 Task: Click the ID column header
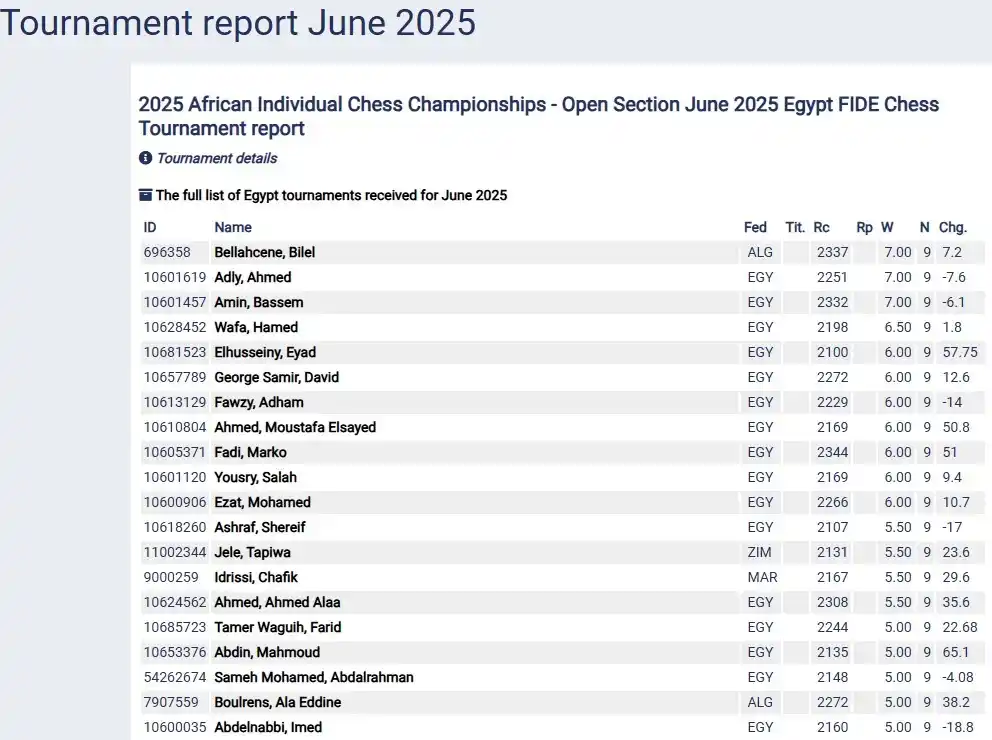(150, 228)
